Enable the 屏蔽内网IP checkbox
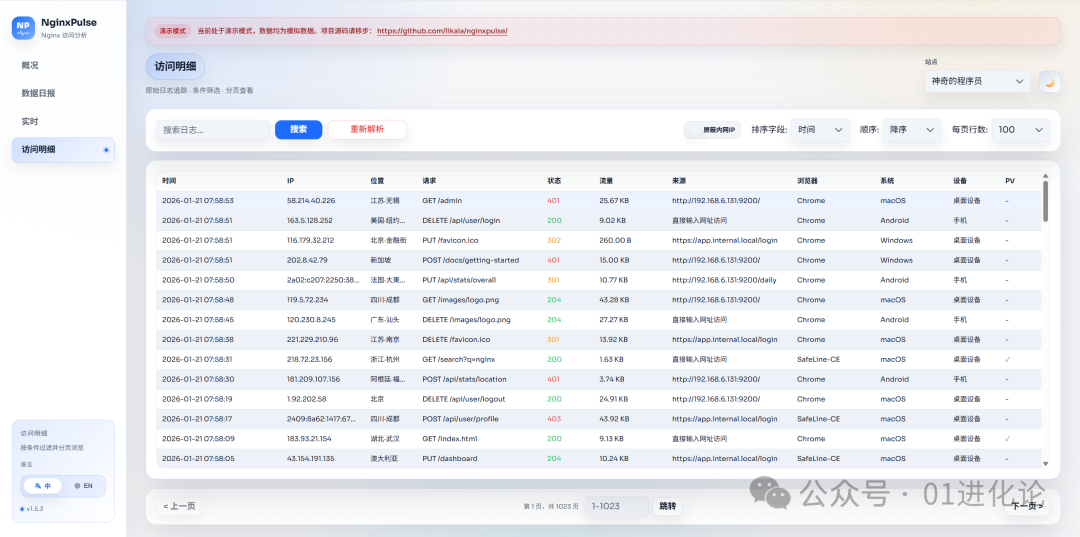1080x537 pixels. coord(695,129)
